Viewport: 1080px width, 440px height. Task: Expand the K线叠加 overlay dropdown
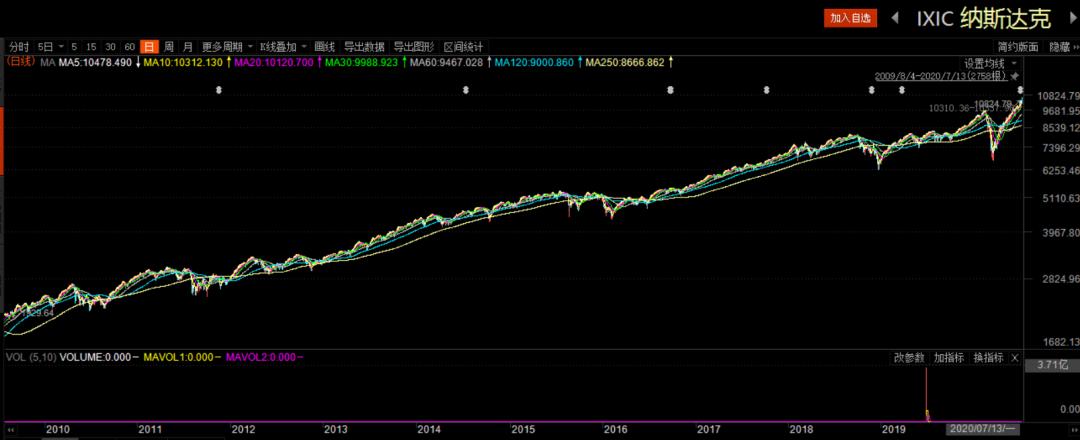[x=283, y=47]
